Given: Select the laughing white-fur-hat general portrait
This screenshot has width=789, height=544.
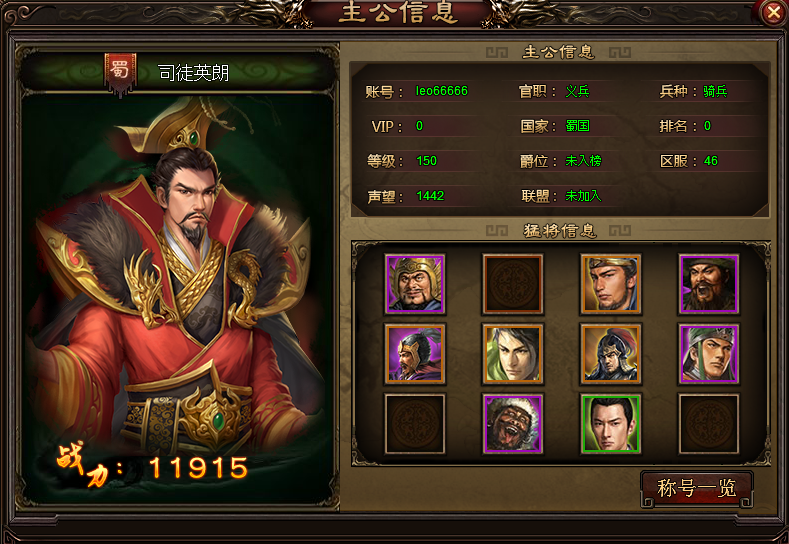Looking at the screenshot, I should point(513,424).
